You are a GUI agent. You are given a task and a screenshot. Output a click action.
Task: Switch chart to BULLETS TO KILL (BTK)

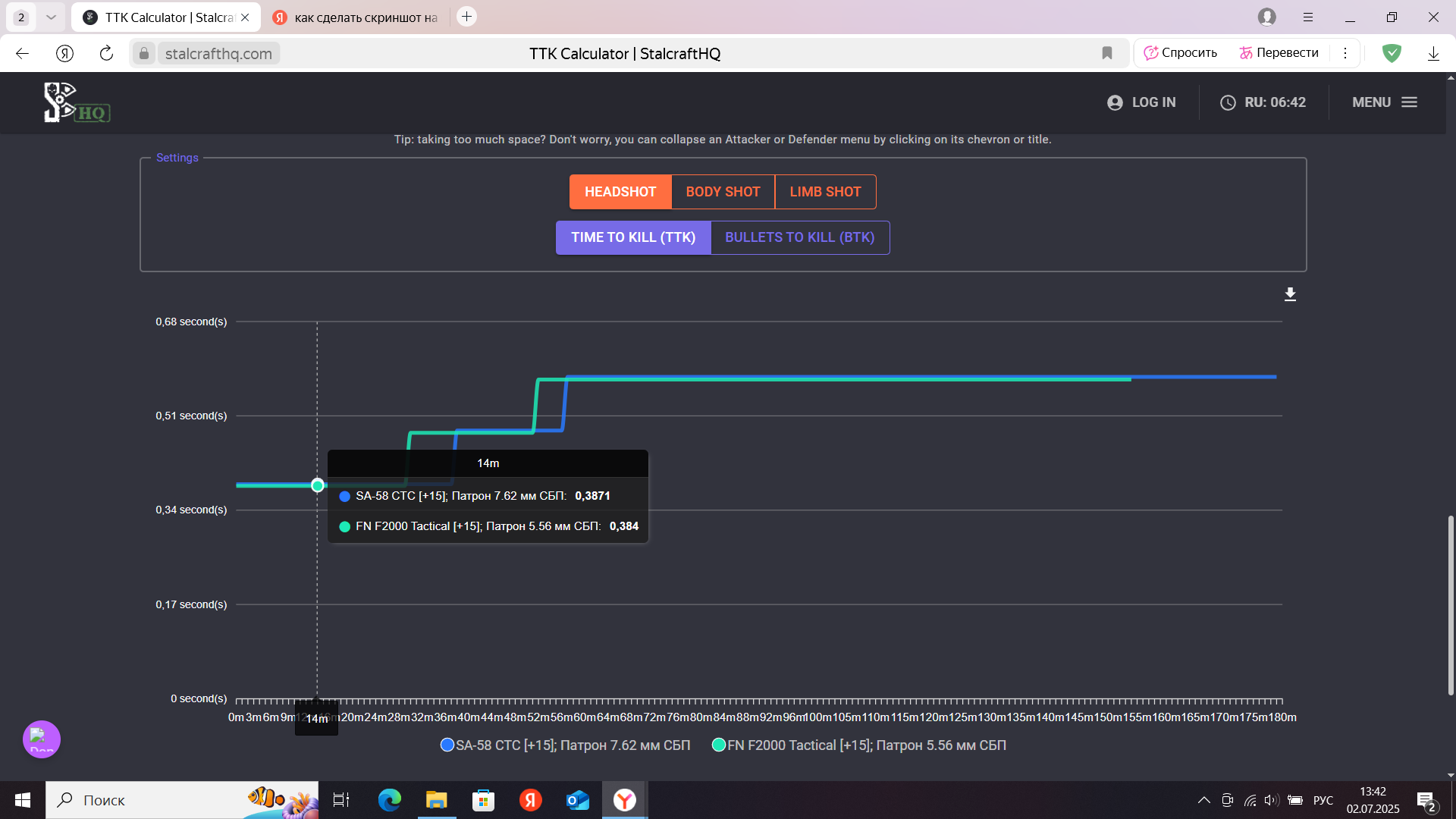(799, 237)
